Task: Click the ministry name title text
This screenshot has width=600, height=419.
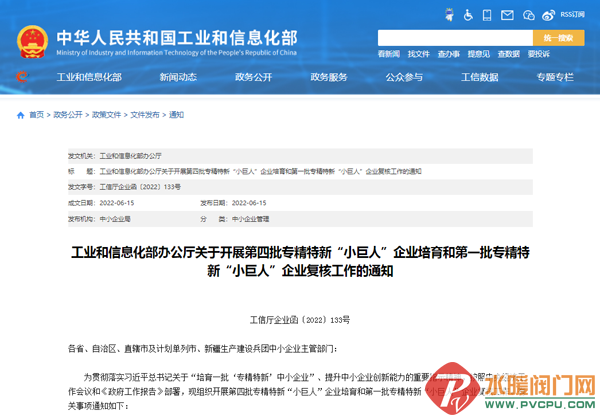Action: pos(177,37)
